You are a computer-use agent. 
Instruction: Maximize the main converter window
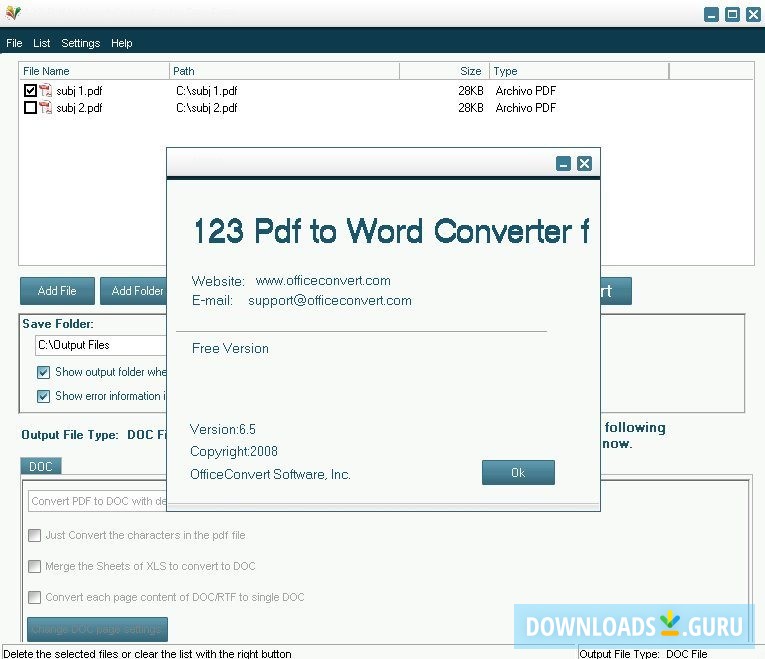pos(732,15)
